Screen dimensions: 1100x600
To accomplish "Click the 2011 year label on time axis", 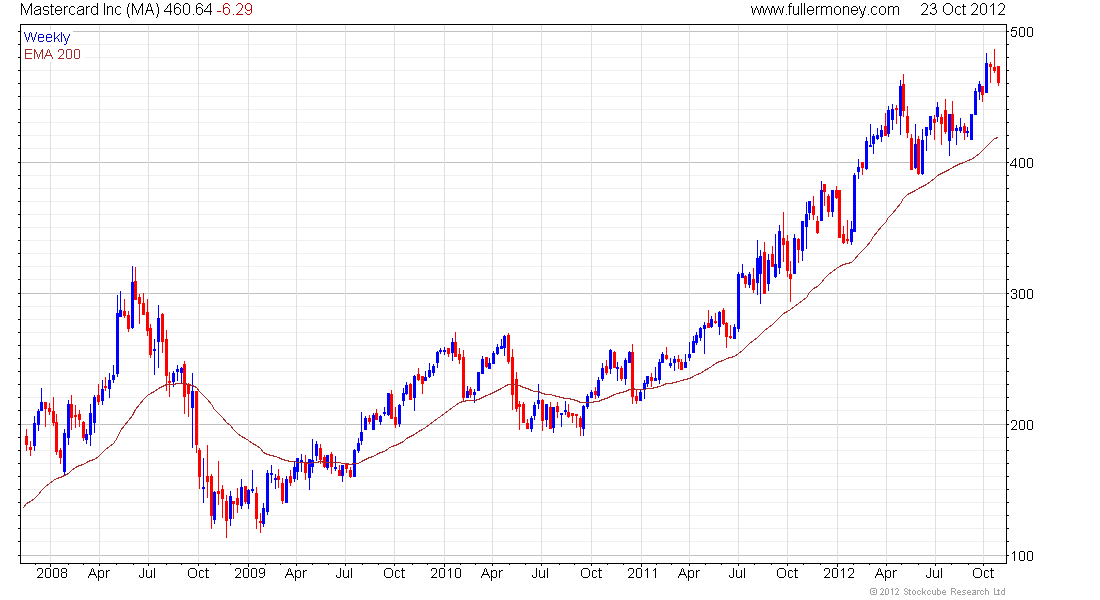I will pos(643,573).
